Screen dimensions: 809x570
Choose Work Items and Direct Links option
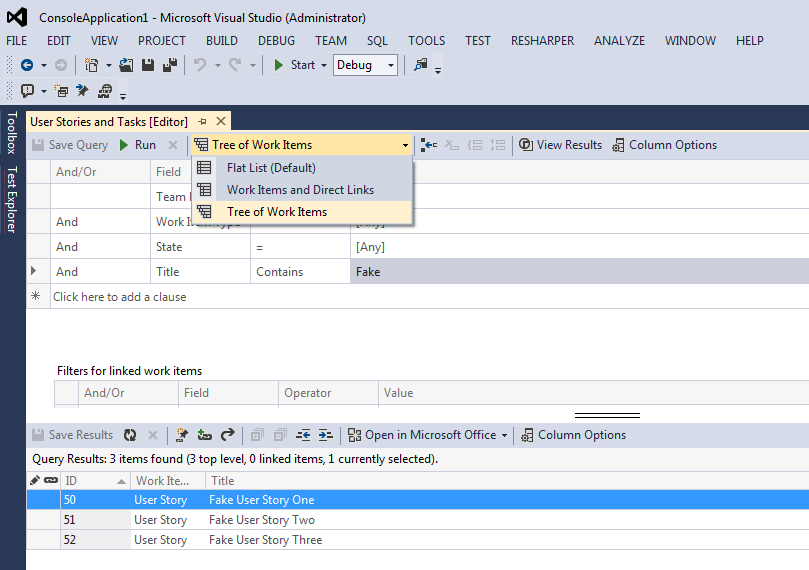click(x=302, y=190)
